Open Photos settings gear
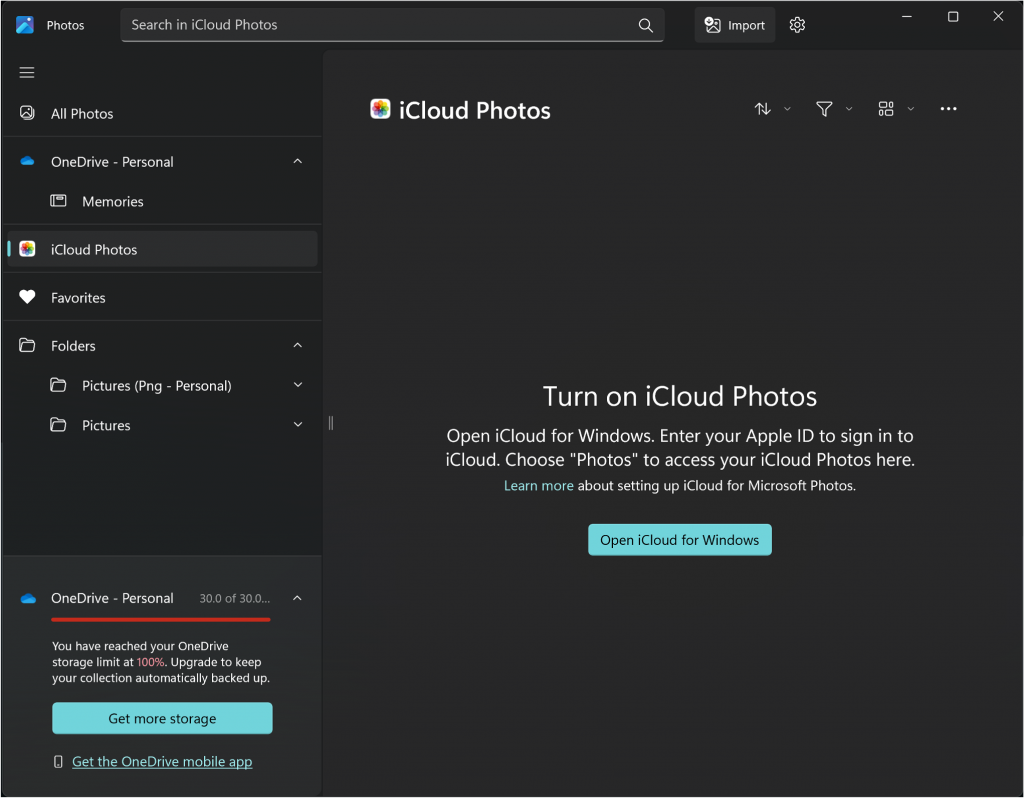 [x=797, y=25]
